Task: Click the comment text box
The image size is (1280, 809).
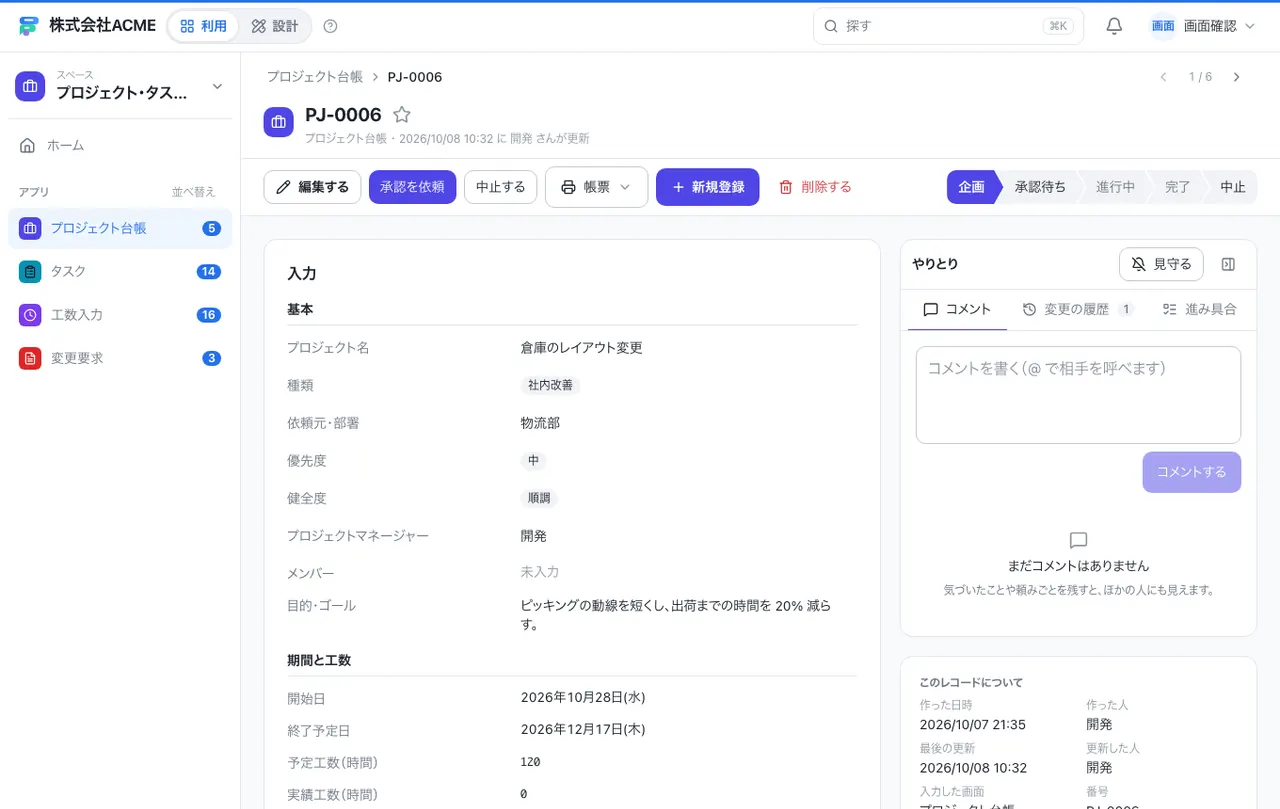Action: (1078, 395)
